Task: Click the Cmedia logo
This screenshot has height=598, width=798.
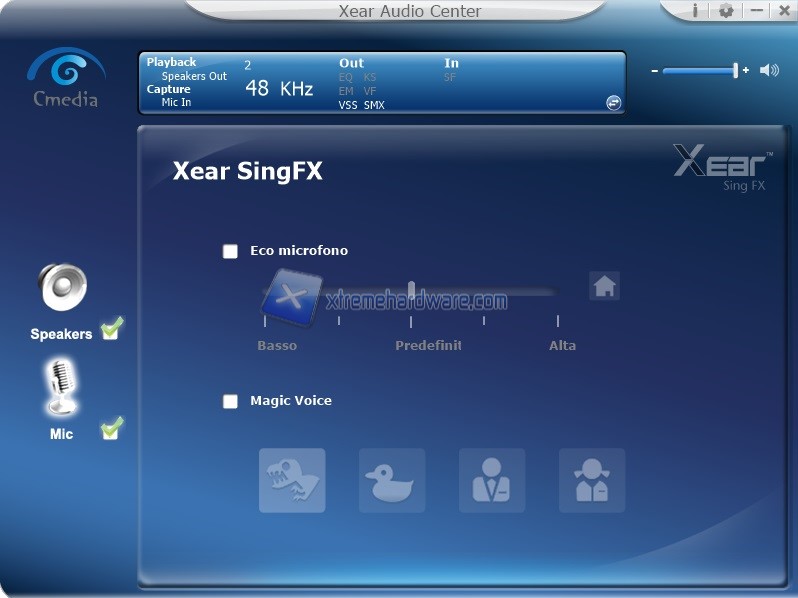Action: pos(66,78)
